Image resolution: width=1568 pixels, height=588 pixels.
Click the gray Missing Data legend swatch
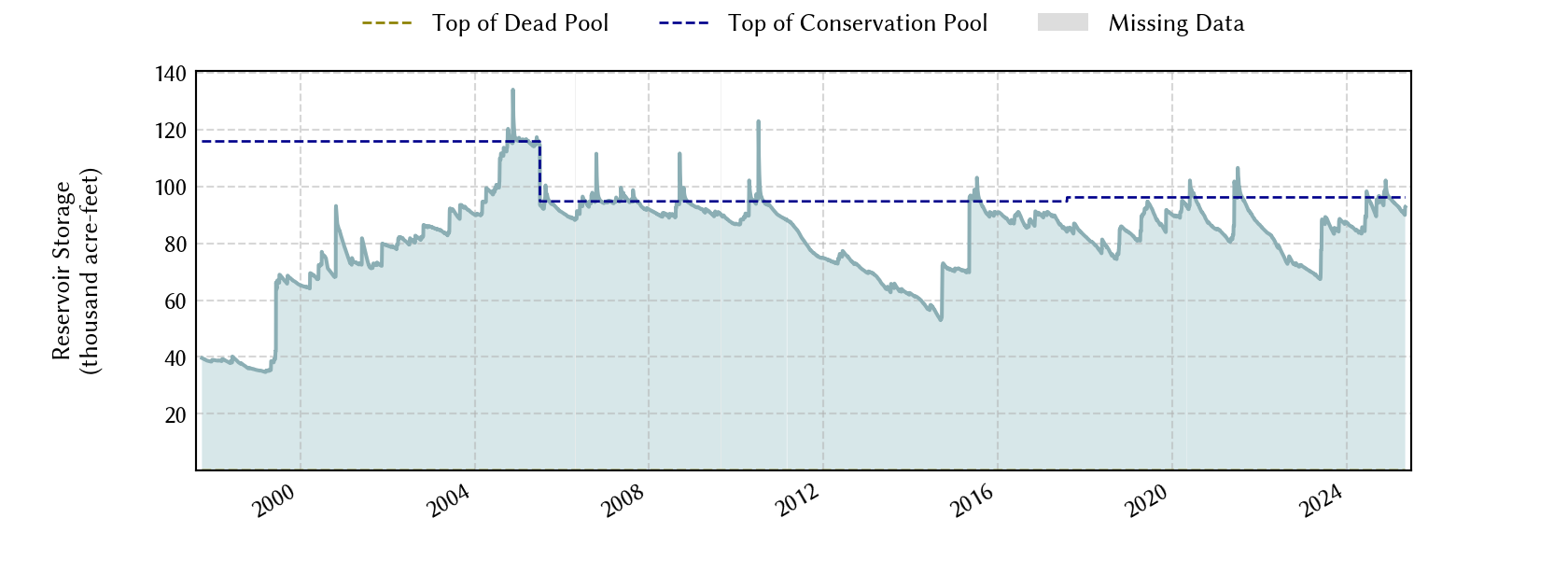pyautogui.click(x=1063, y=22)
